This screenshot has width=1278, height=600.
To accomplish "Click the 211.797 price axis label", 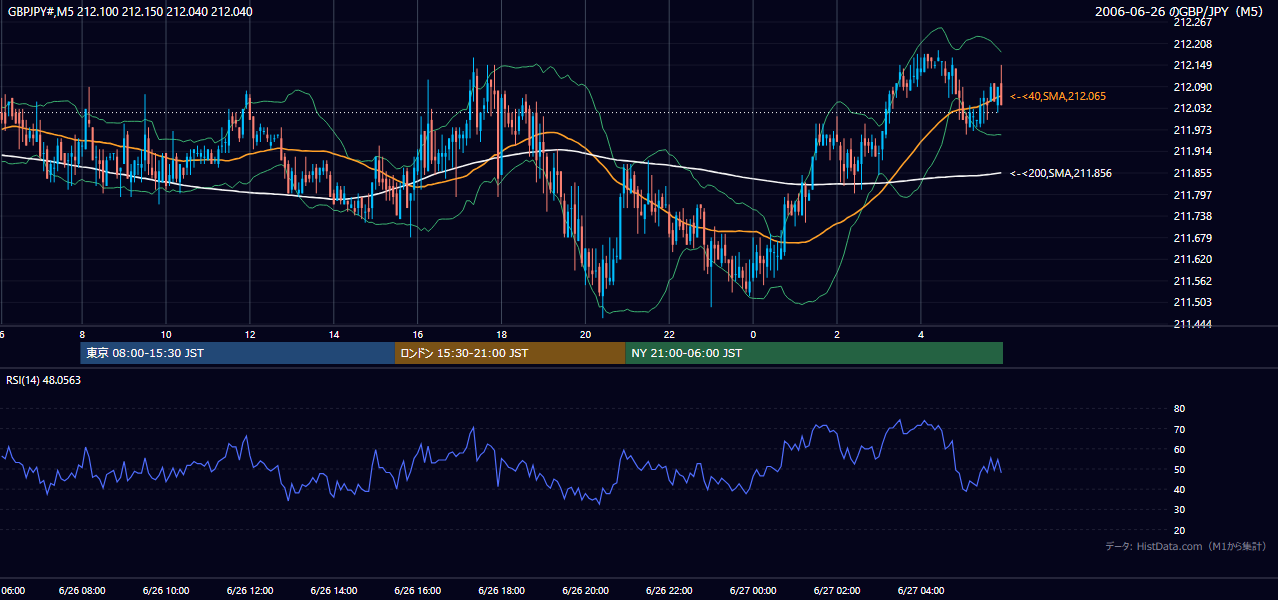I will coord(1191,194).
